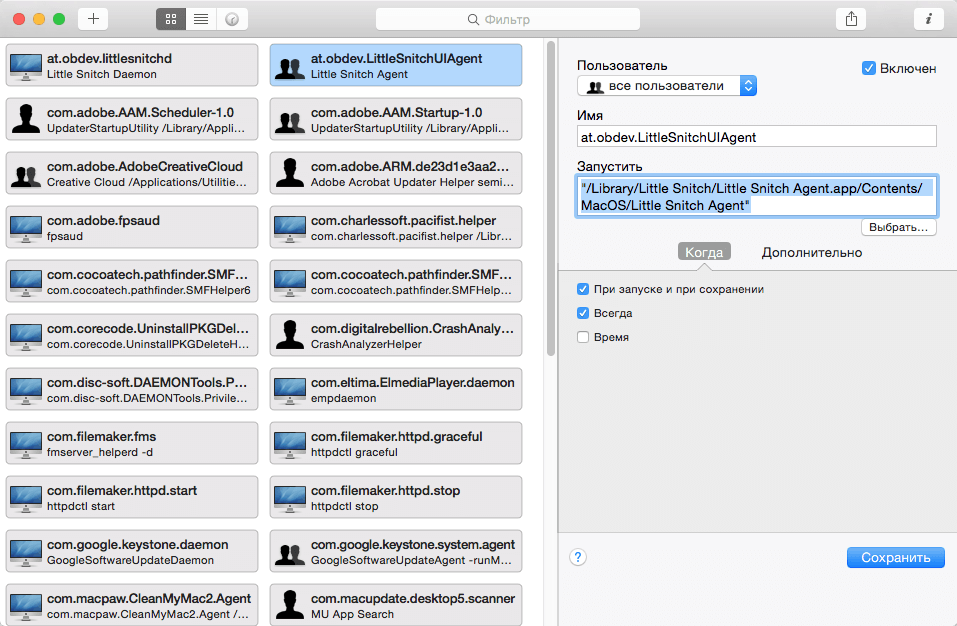Click the share export toolbar icon
This screenshot has width=957, height=626.
(851, 19)
